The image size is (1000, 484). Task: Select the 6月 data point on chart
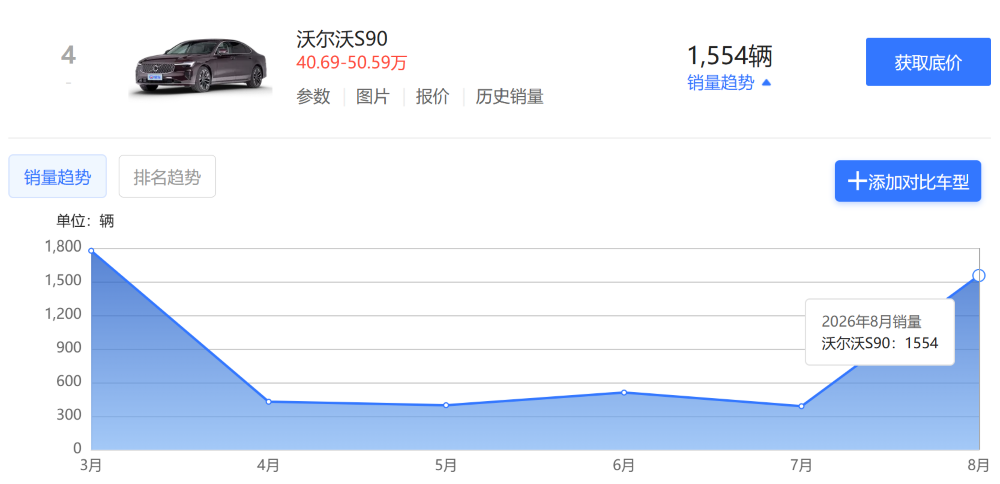click(x=624, y=392)
